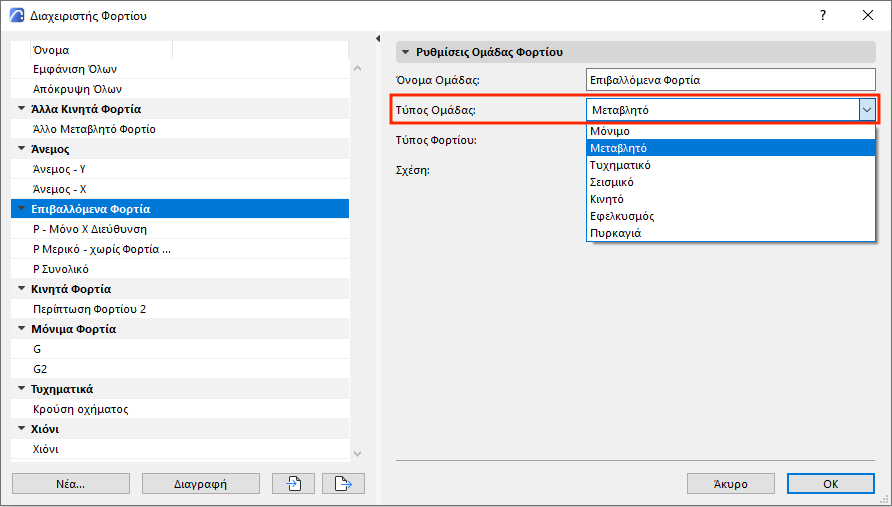The width and height of the screenshot is (892, 507).
Task: Click the left-pointing panel collapse arrow
Action: click(378, 39)
